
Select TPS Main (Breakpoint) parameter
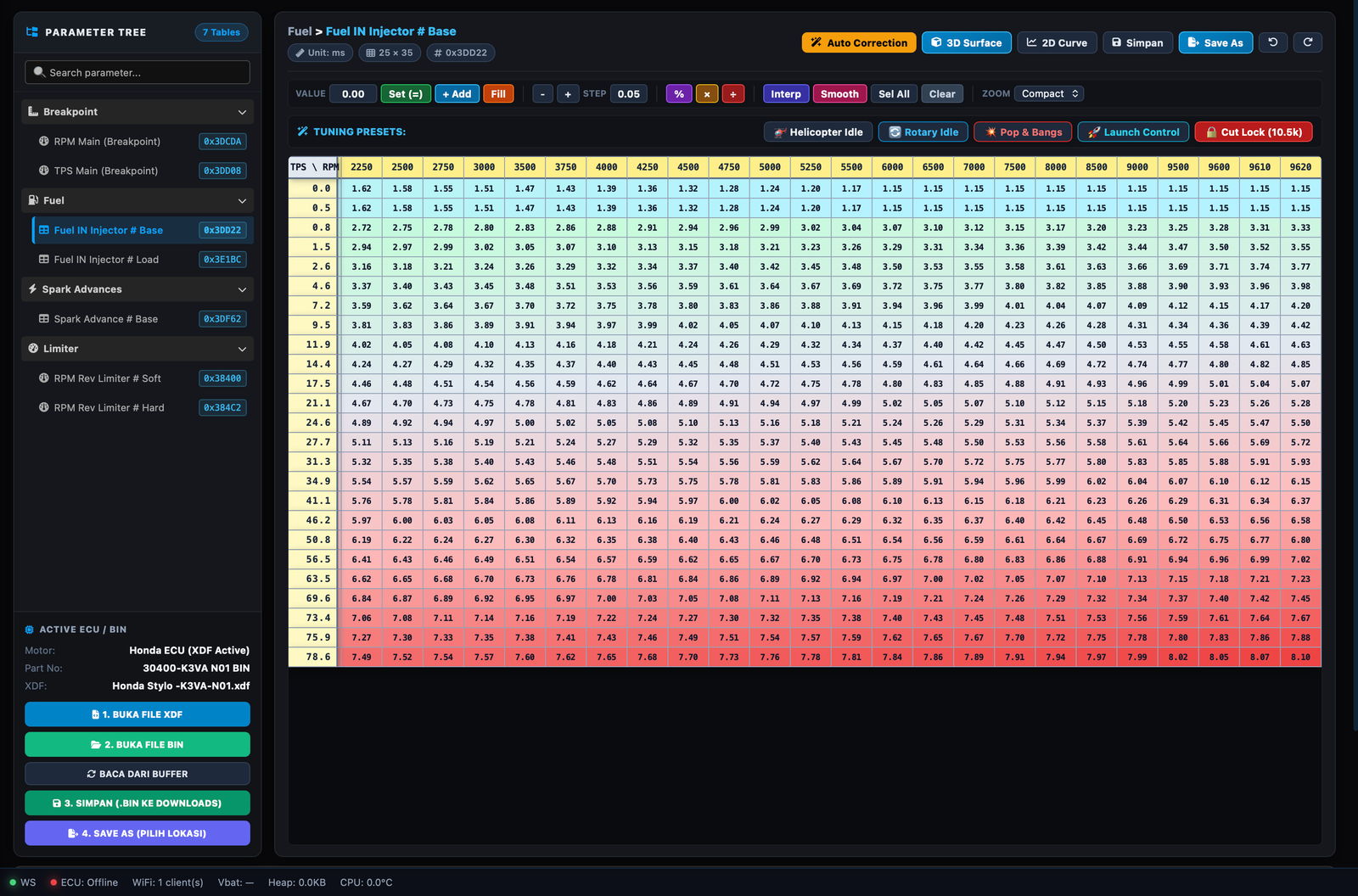tap(142, 171)
